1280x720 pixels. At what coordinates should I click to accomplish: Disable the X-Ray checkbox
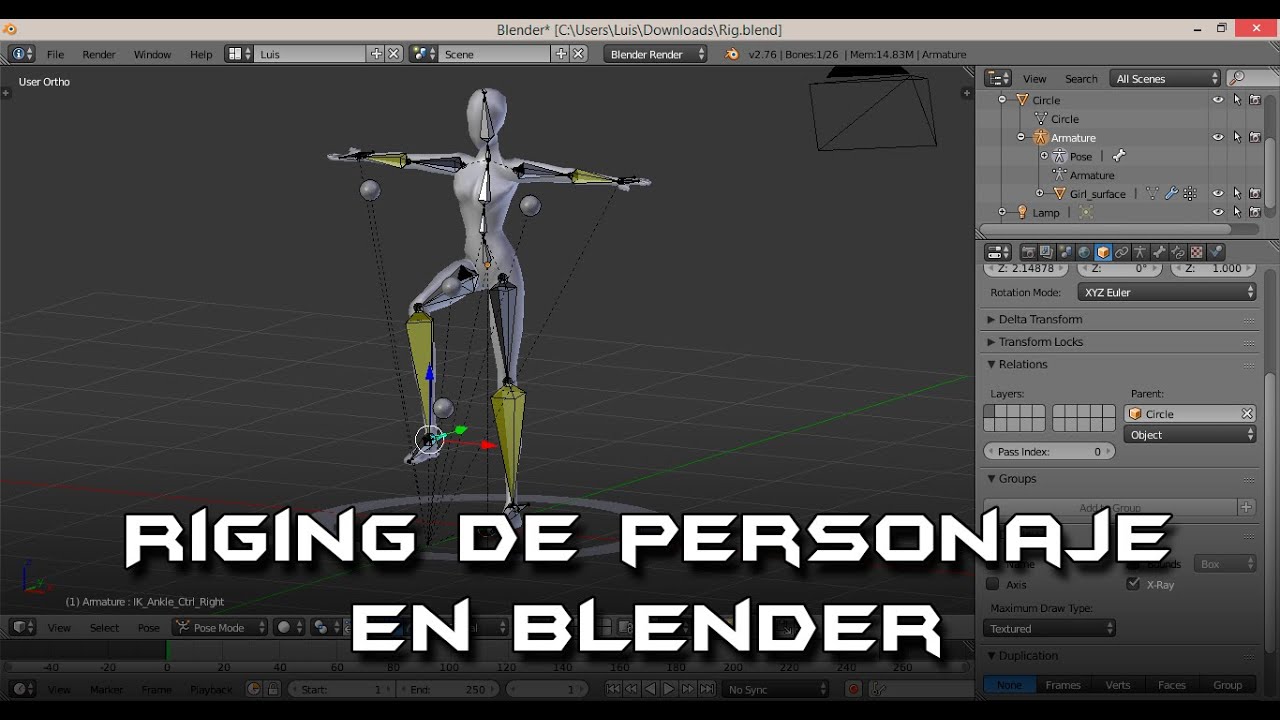pos(1133,584)
